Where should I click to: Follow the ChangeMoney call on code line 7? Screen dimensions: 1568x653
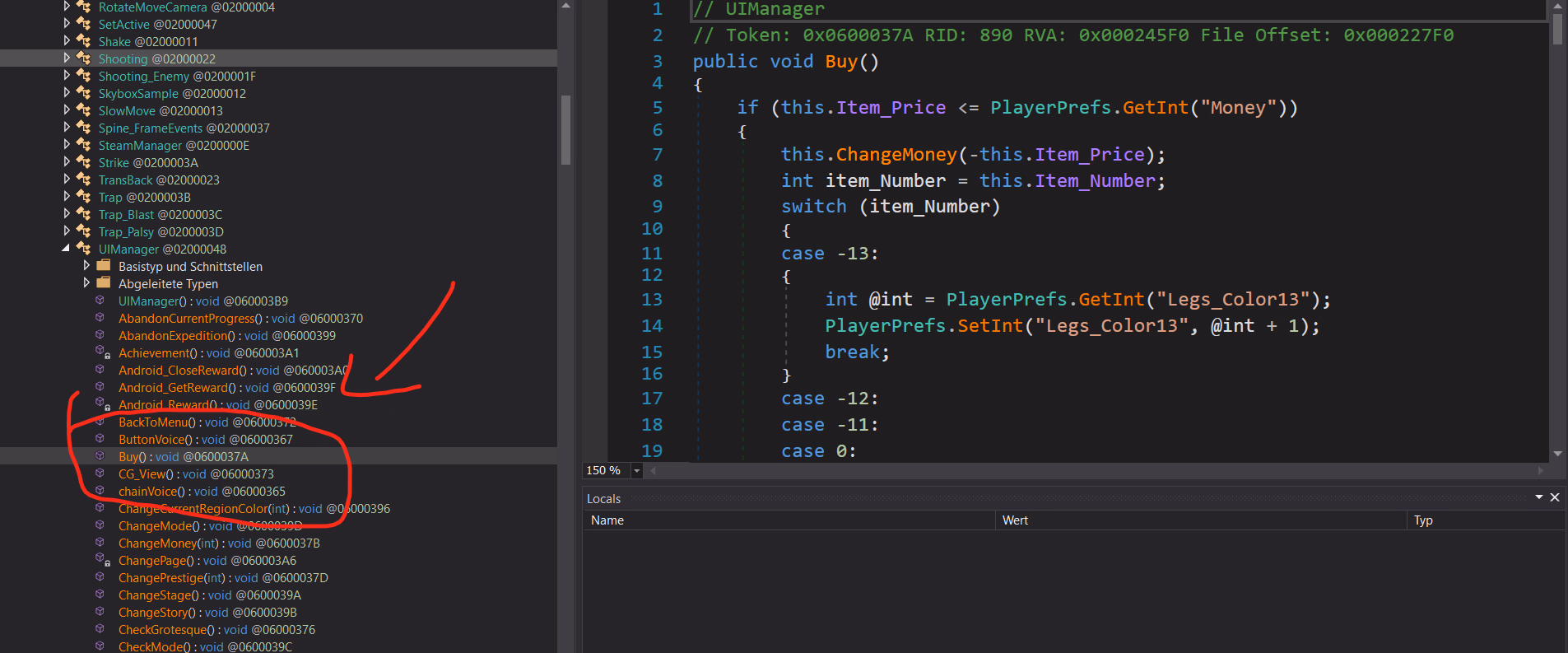[896, 155]
